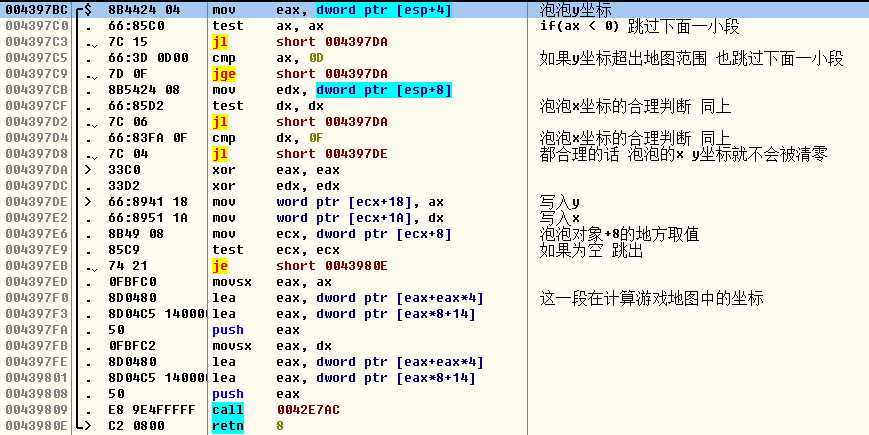Select the lea instruction at address 004397F3
This screenshot has width=869, height=435.
tap(344, 314)
